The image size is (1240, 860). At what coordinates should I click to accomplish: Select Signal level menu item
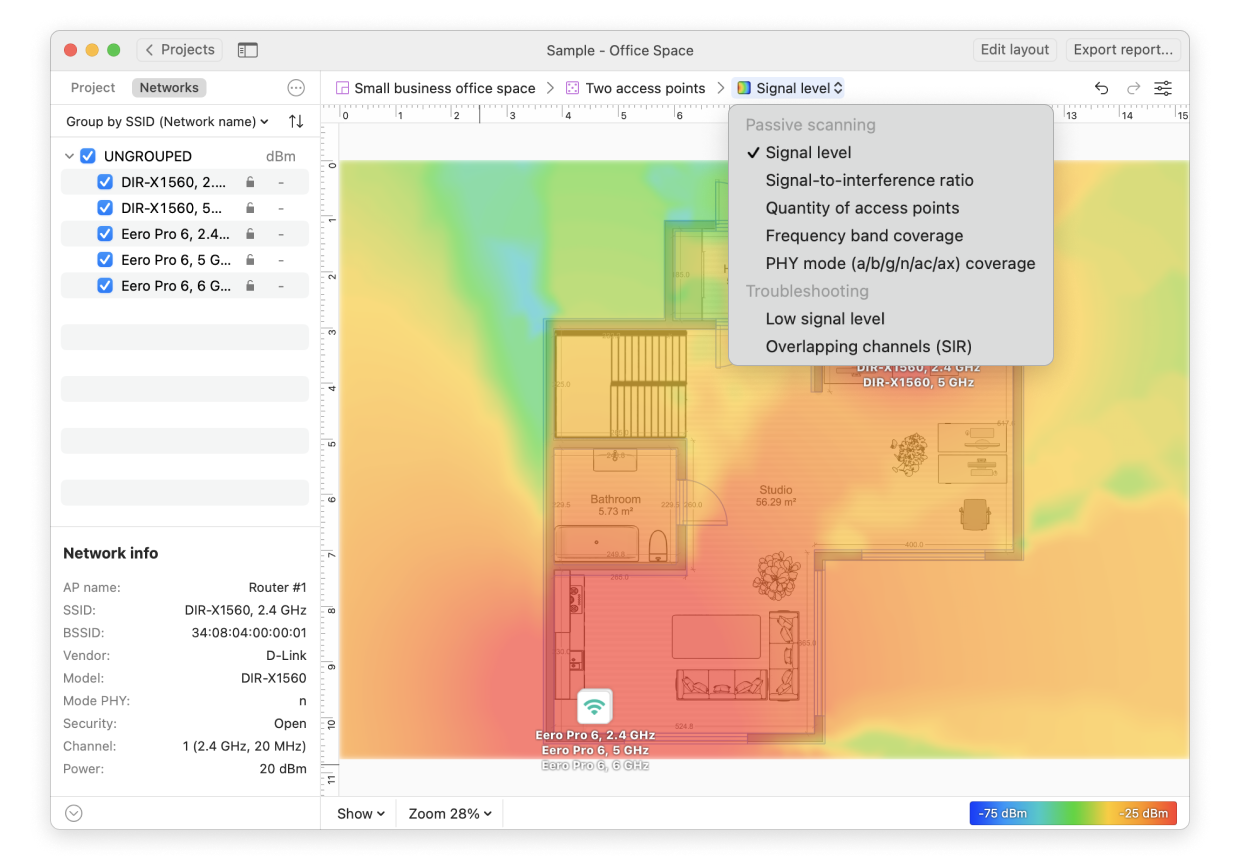point(890,153)
